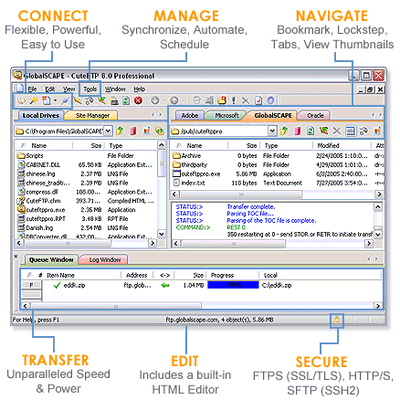The height and width of the screenshot is (410, 400).
Task: Refresh the remote pane listing
Action: 310,131
